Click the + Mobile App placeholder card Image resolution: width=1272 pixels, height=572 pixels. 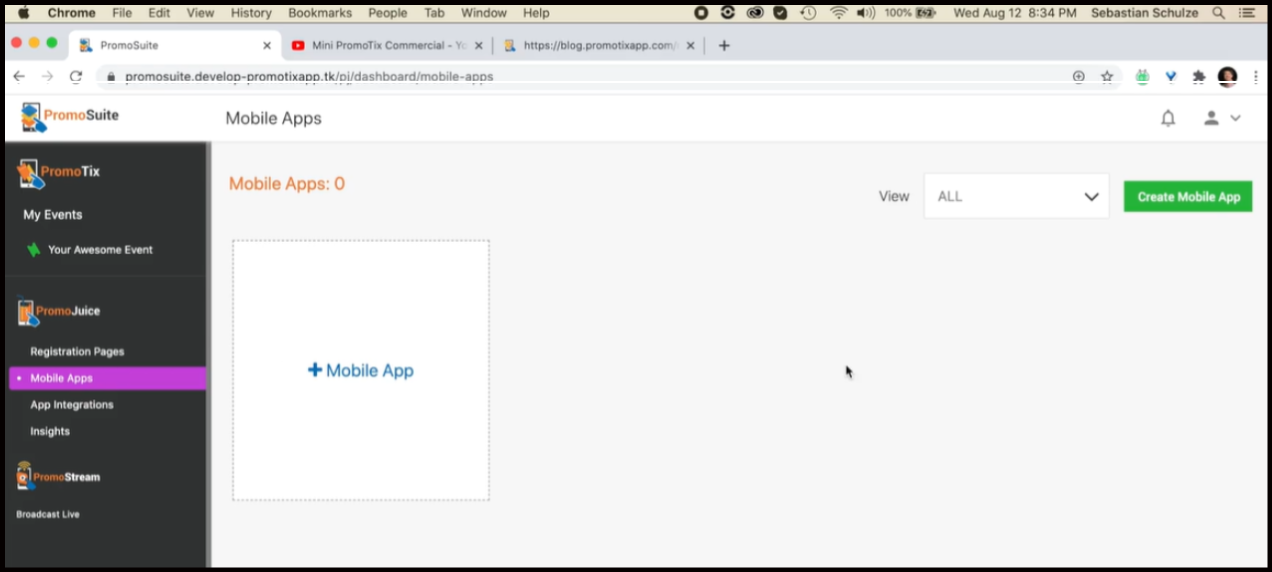(361, 370)
